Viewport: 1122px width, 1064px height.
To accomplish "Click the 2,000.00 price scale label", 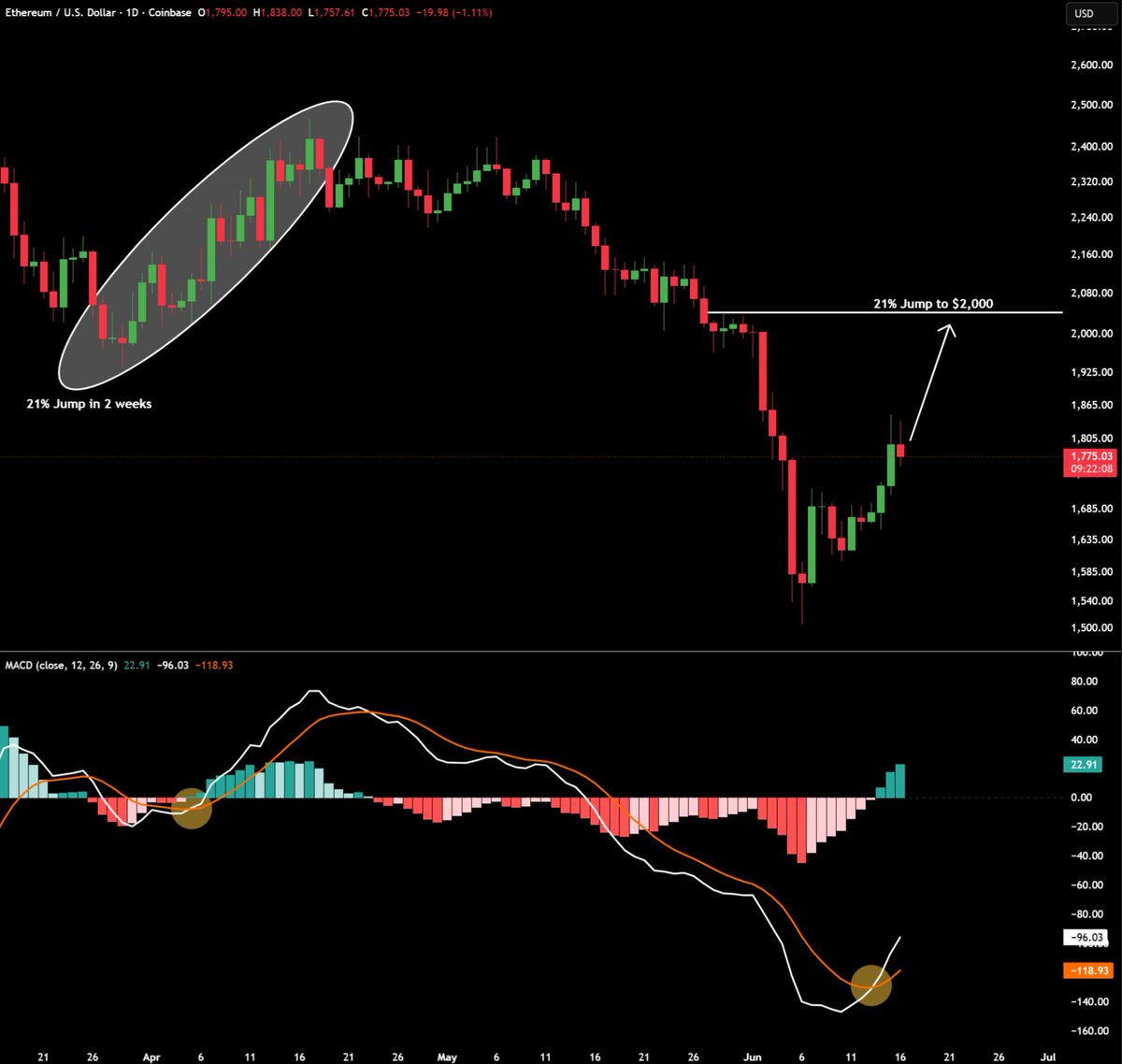I will [x=1092, y=334].
